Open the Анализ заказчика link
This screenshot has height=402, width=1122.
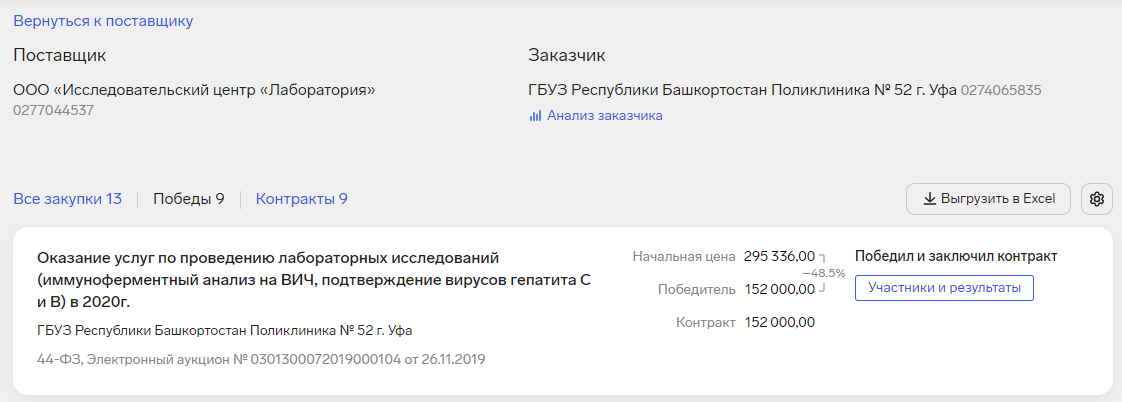pyautogui.click(x=605, y=116)
